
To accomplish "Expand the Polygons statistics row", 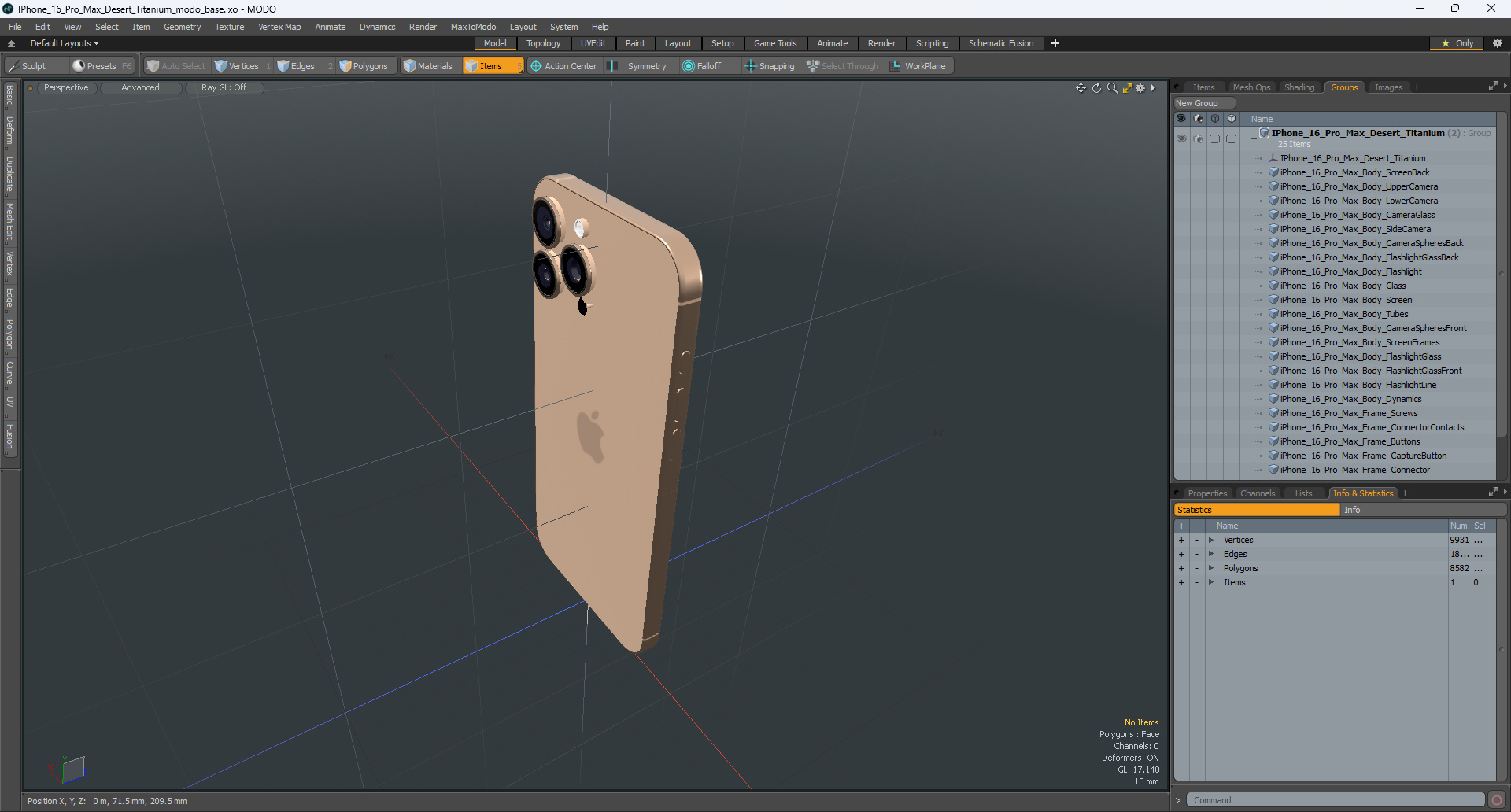I will click(1211, 568).
